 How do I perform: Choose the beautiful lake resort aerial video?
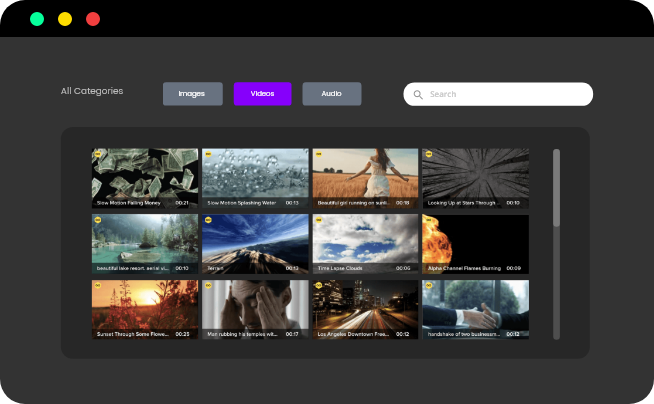145,240
